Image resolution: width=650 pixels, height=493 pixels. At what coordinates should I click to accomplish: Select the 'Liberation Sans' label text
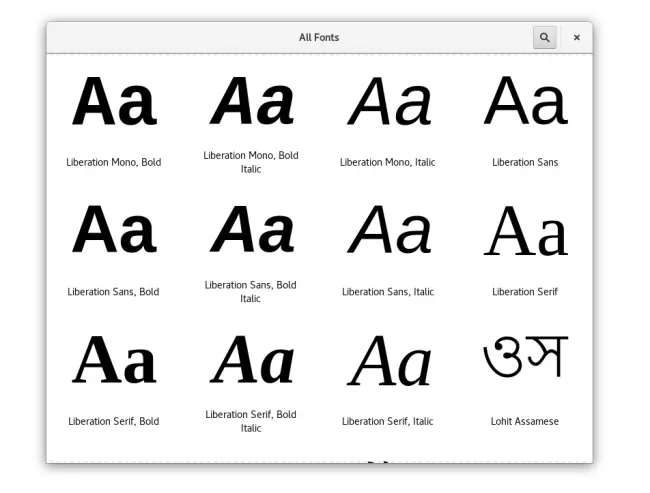(525, 162)
